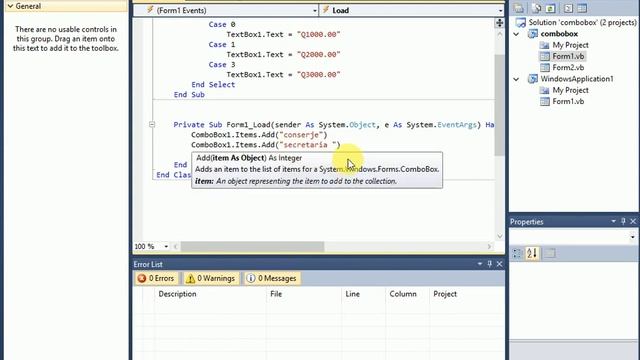The image size is (640, 360).
Task: Sort Error List by Description column
Action: (x=177, y=294)
